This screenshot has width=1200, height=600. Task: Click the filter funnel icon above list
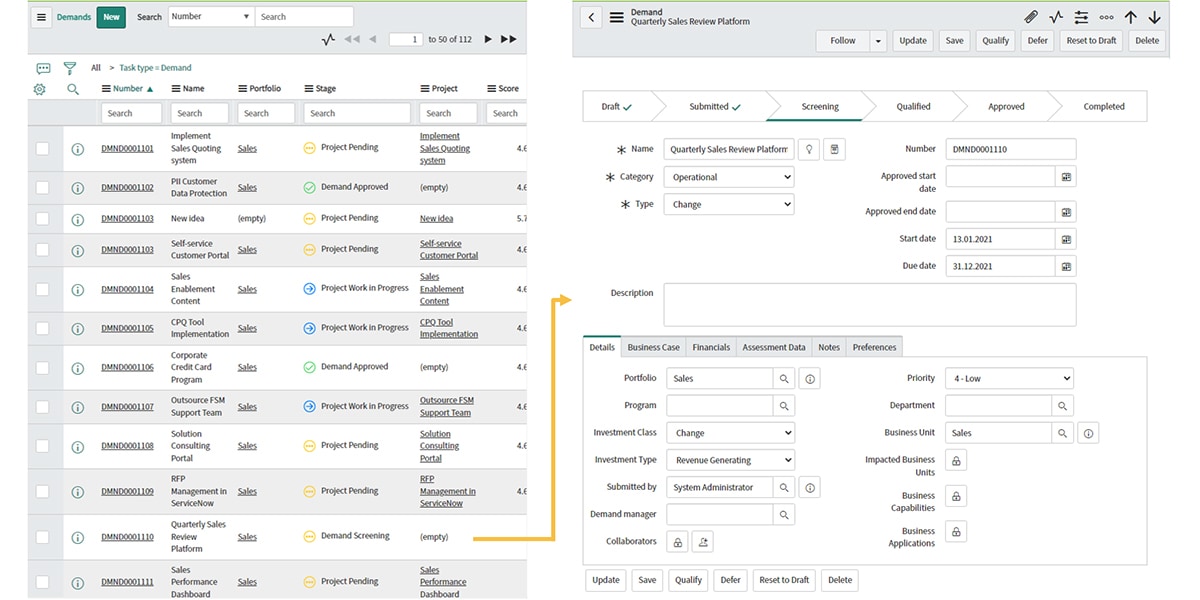pyautogui.click(x=70, y=68)
